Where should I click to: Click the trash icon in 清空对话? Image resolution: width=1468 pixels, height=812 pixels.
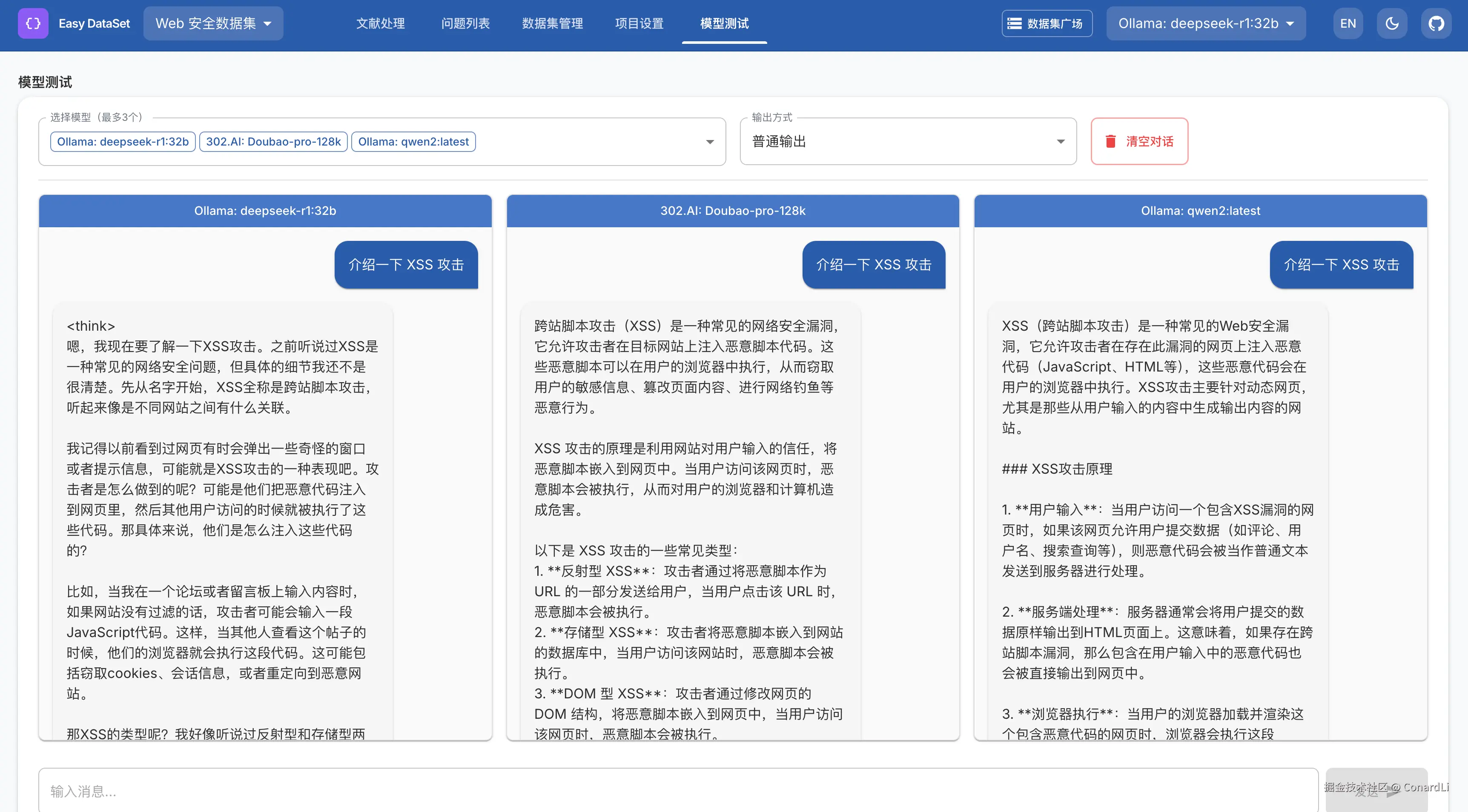[1110, 141]
